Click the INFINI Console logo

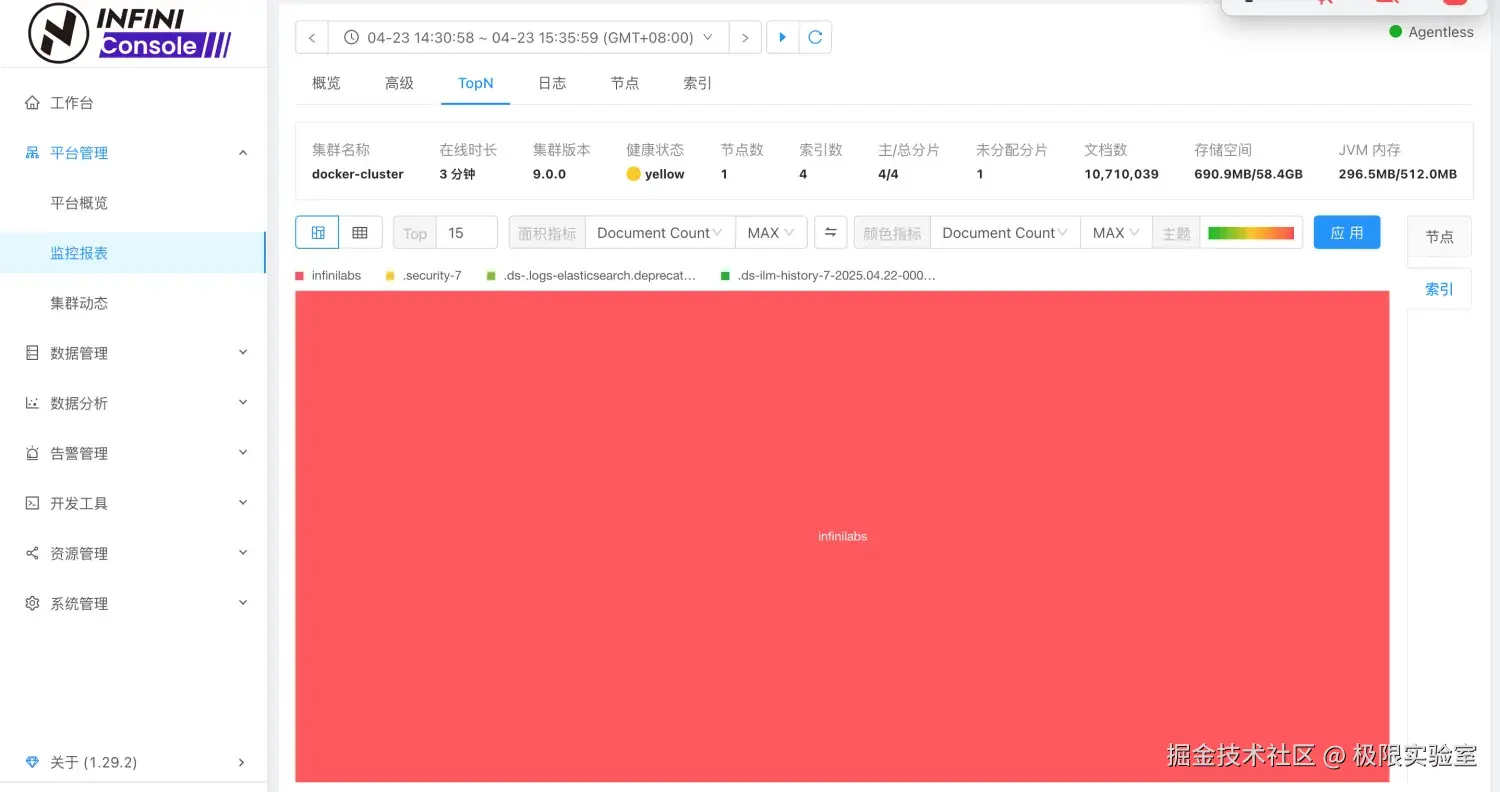(x=130, y=33)
